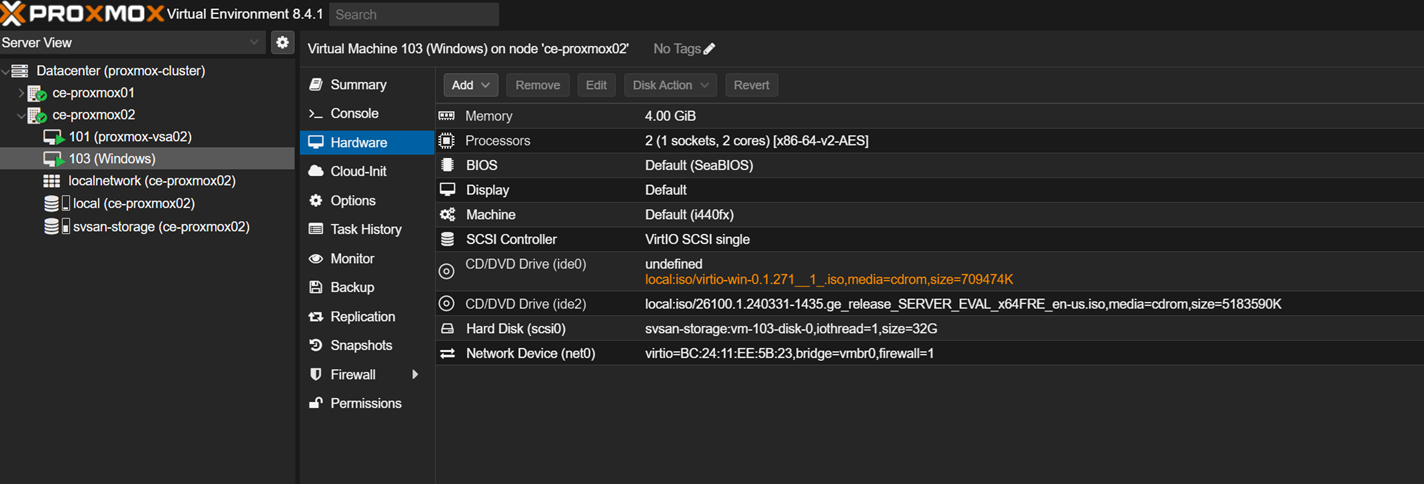Screen dimensions: 1424x484
Task: Click the Network Device net0 arrows icon
Action: coord(447,353)
